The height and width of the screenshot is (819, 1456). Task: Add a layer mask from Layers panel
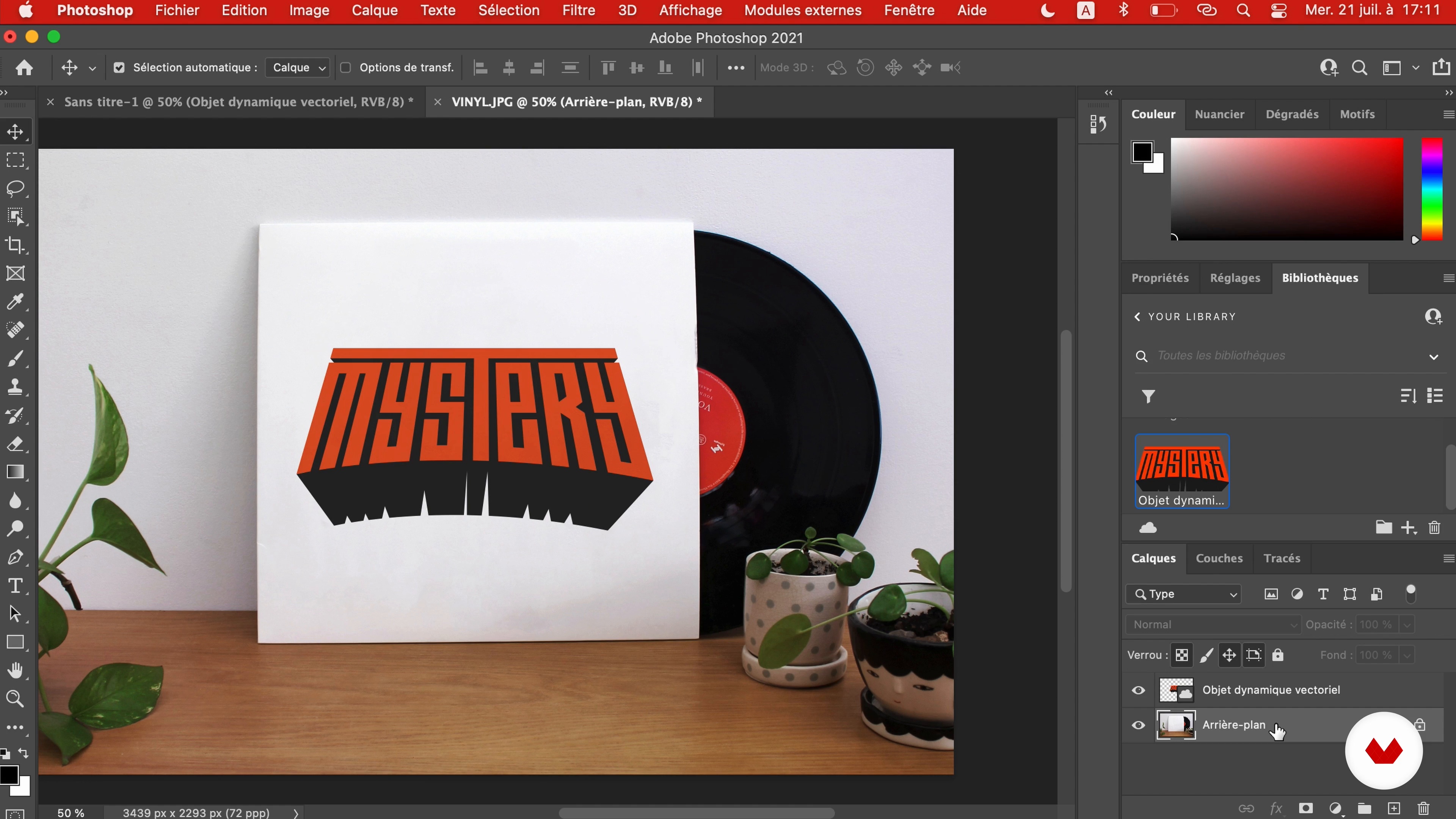pyautogui.click(x=1305, y=808)
